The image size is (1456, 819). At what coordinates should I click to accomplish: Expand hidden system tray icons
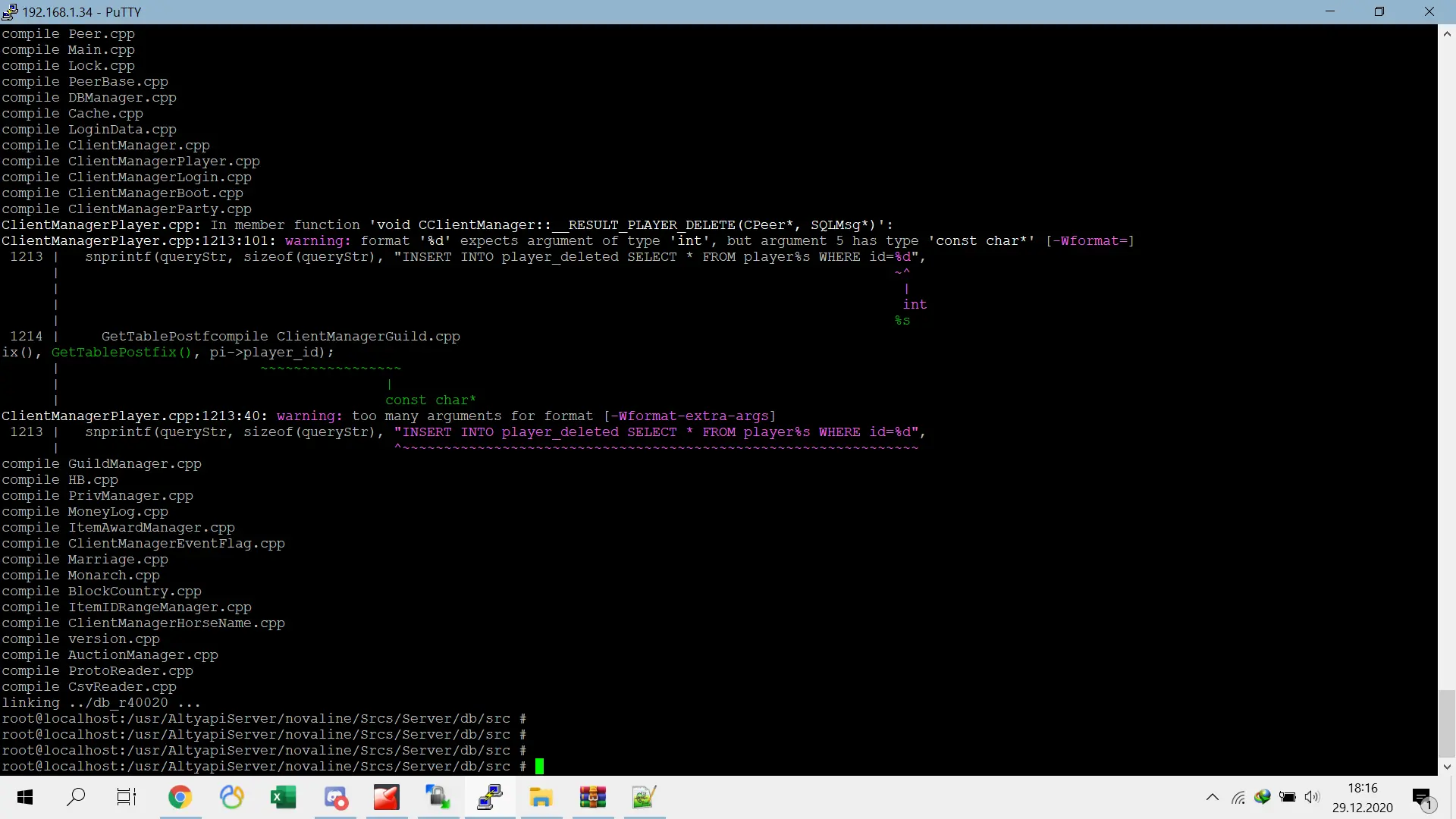[x=1212, y=797]
